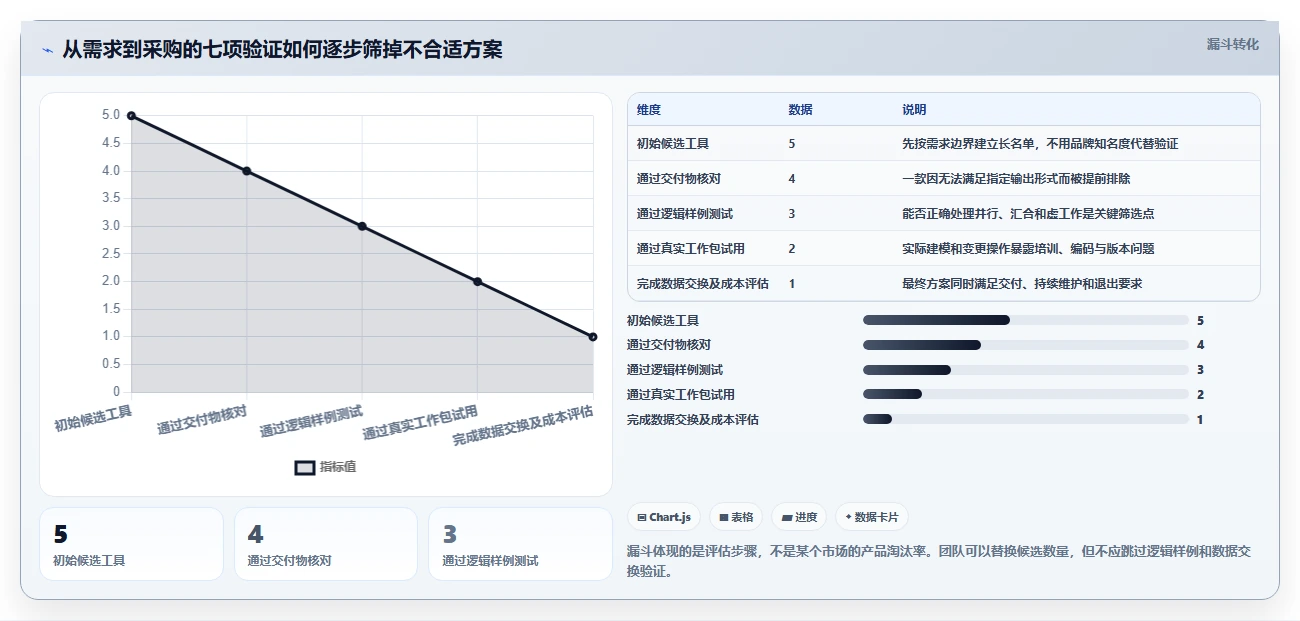Click table cell 通过真实工作包试用
Image resolution: width=1300 pixels, height=621 pixels.
[691, 249]
